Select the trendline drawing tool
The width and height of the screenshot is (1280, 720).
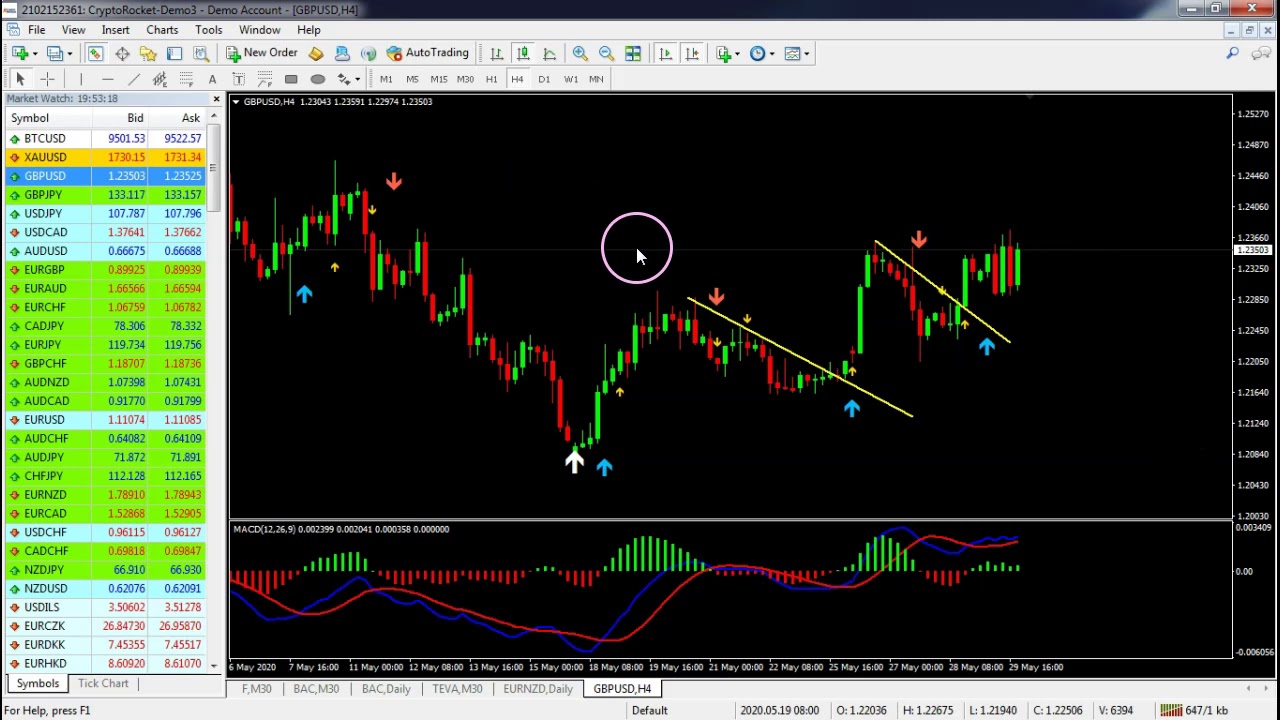click(x=133, y=79)
